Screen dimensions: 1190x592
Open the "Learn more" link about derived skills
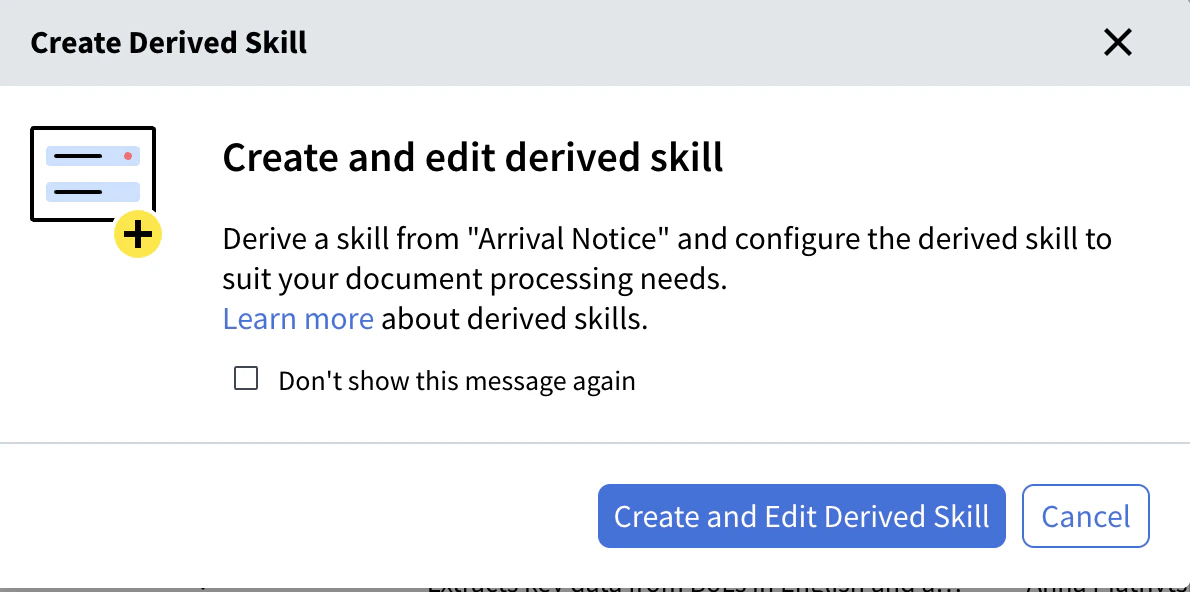click(298, 318)
